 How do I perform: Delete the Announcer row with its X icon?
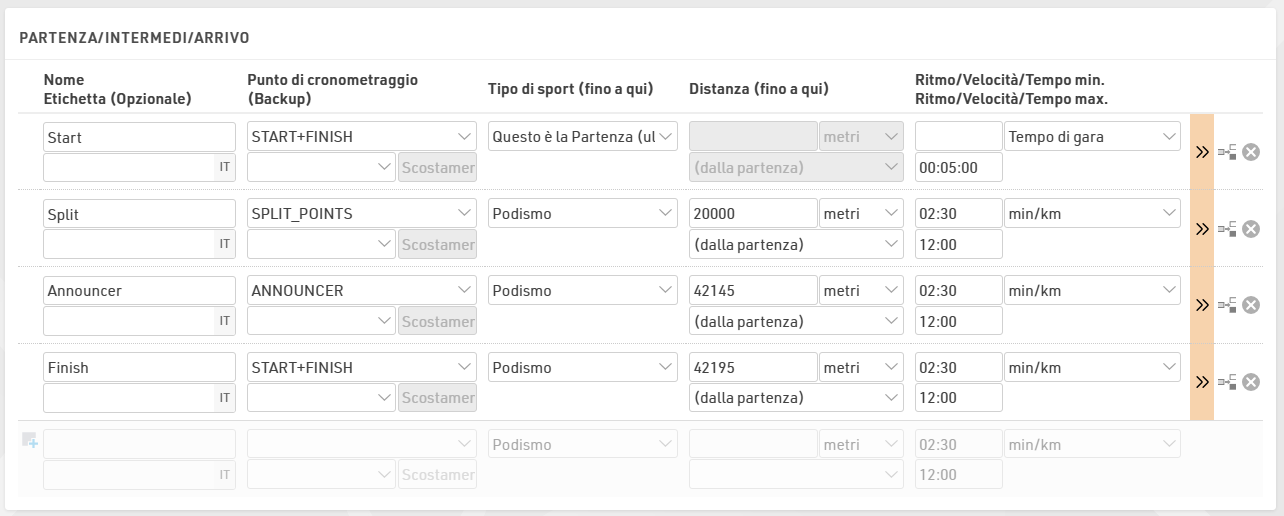[1250, 305]
